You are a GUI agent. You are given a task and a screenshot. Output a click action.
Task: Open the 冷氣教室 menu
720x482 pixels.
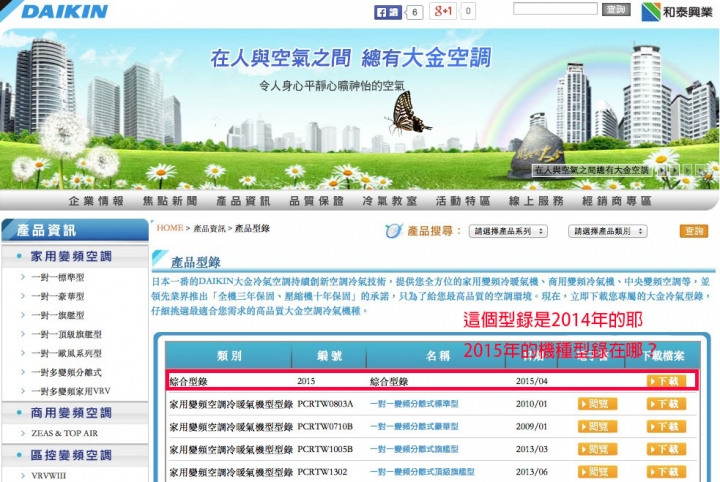(389, 201)
